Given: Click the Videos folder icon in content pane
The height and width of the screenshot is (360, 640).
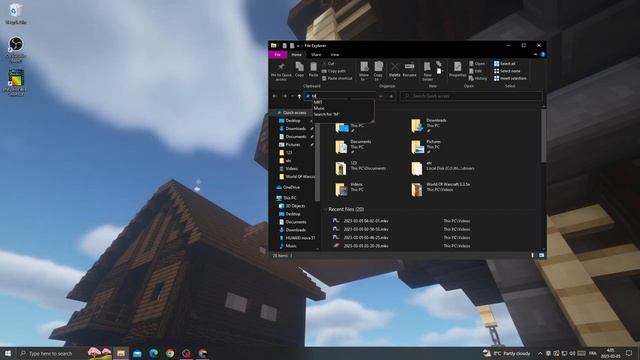Looking at the screenshot, I should [341, 189].
